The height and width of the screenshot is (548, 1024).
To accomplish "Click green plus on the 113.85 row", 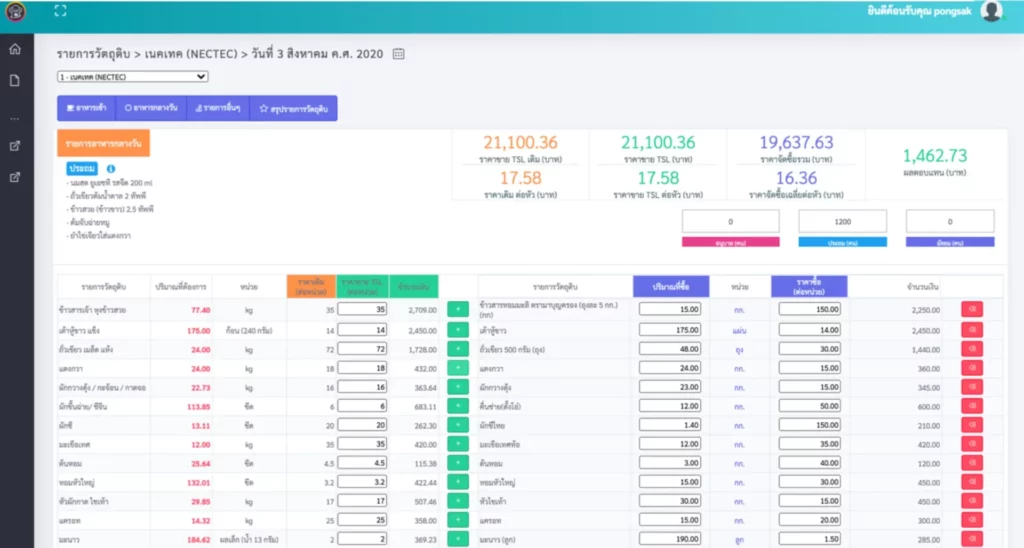I will coord(458,406).
